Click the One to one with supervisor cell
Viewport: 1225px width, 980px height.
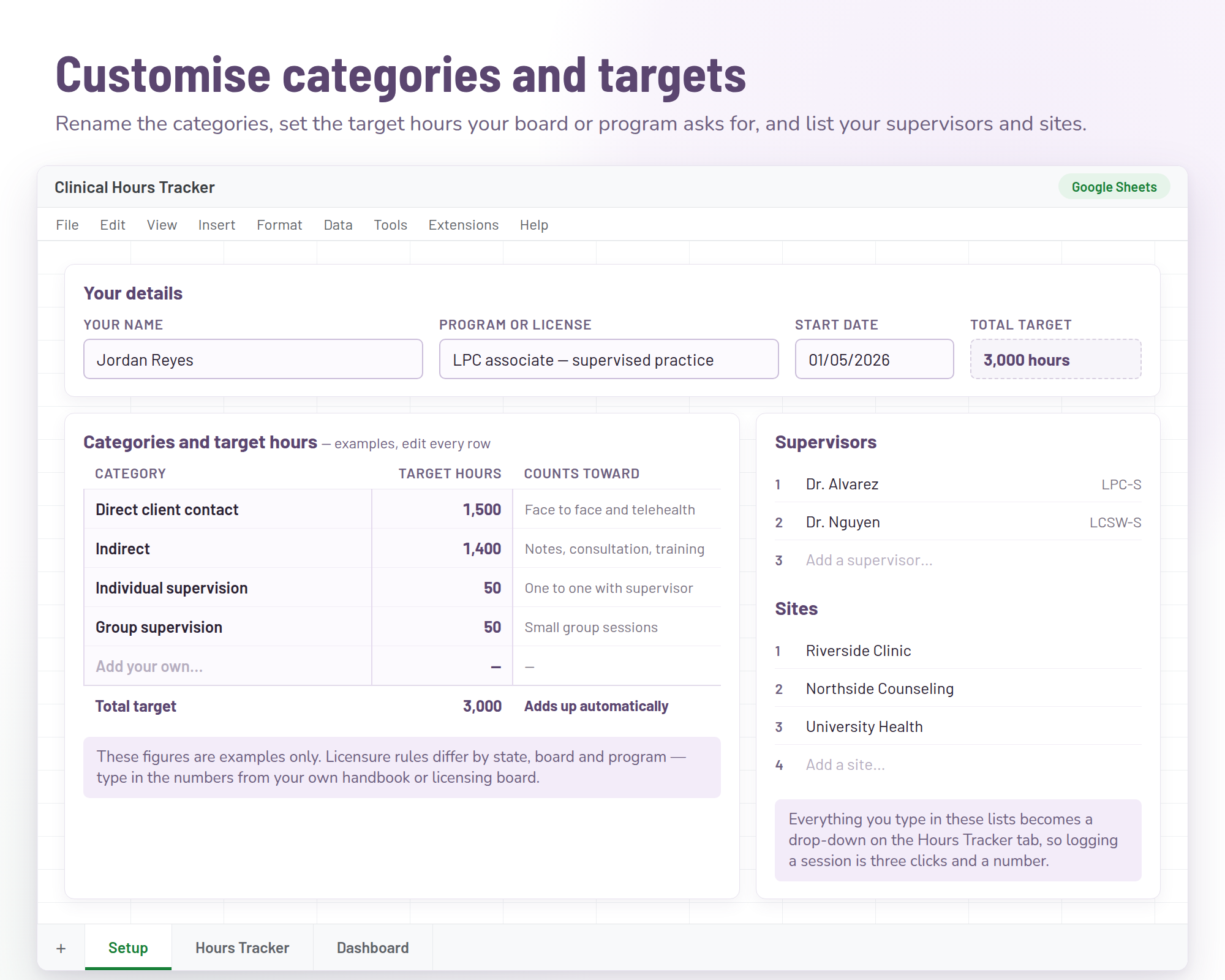(x=617, y=588)
